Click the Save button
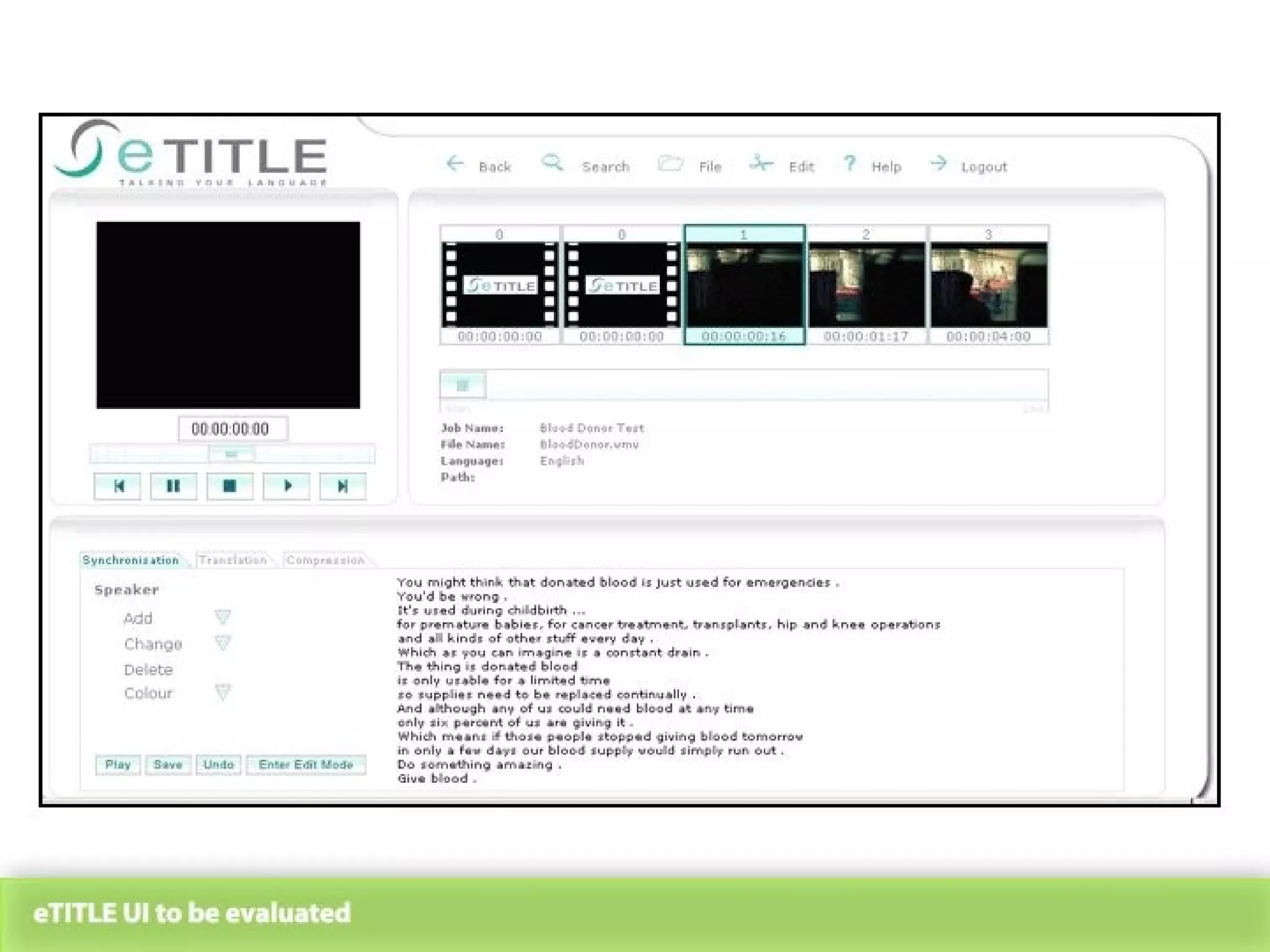Image resolution: width=1270 pixels, height=952 pixels. click(x=168, y=765)
